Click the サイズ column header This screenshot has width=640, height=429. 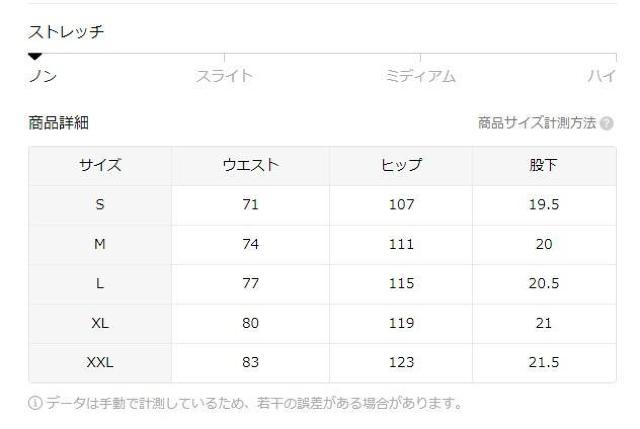pos(100,165)
